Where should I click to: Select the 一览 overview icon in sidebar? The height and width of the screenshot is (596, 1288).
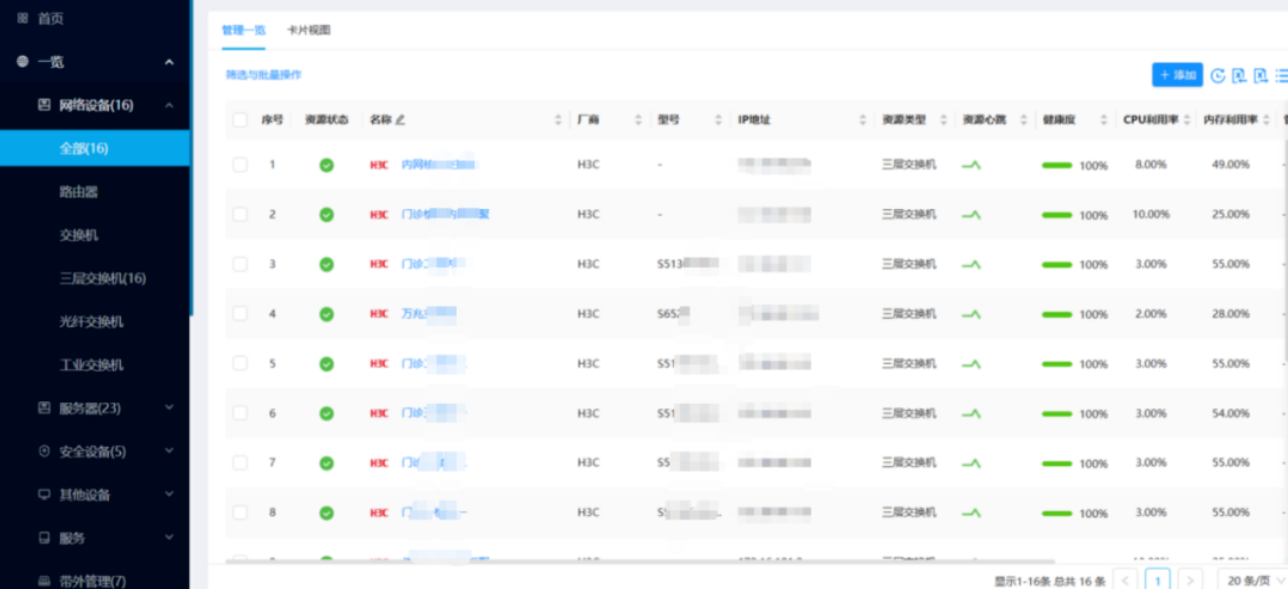coord(20,61)
